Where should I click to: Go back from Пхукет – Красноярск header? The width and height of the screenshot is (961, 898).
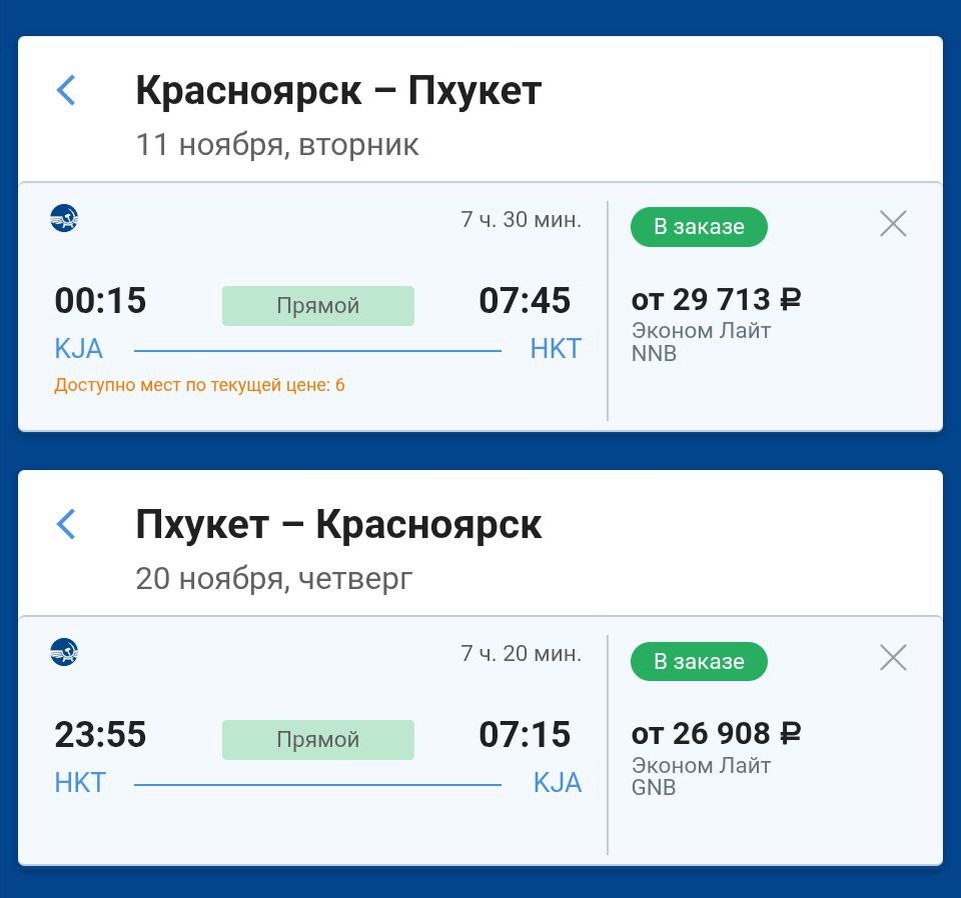[x=66, y=524]
